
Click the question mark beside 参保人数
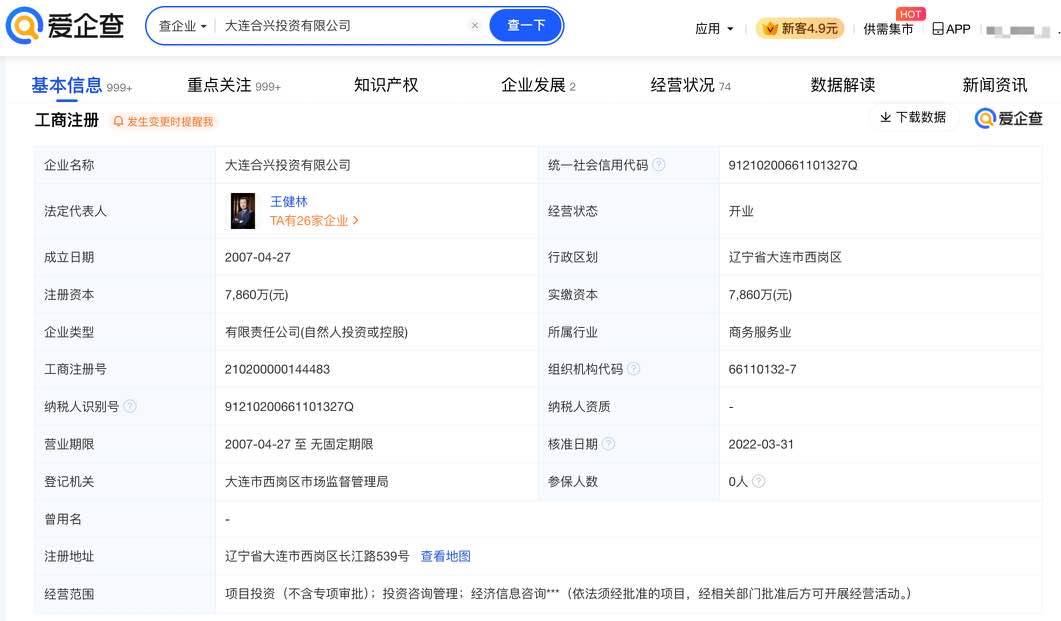point(756,481)
